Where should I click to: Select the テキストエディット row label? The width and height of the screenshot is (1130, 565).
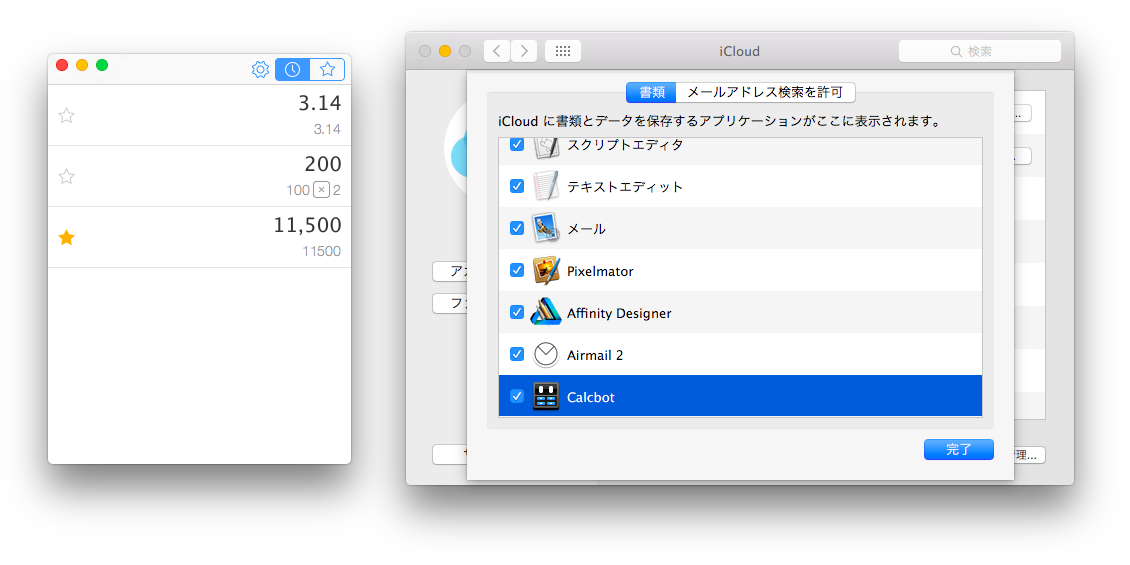625,187
